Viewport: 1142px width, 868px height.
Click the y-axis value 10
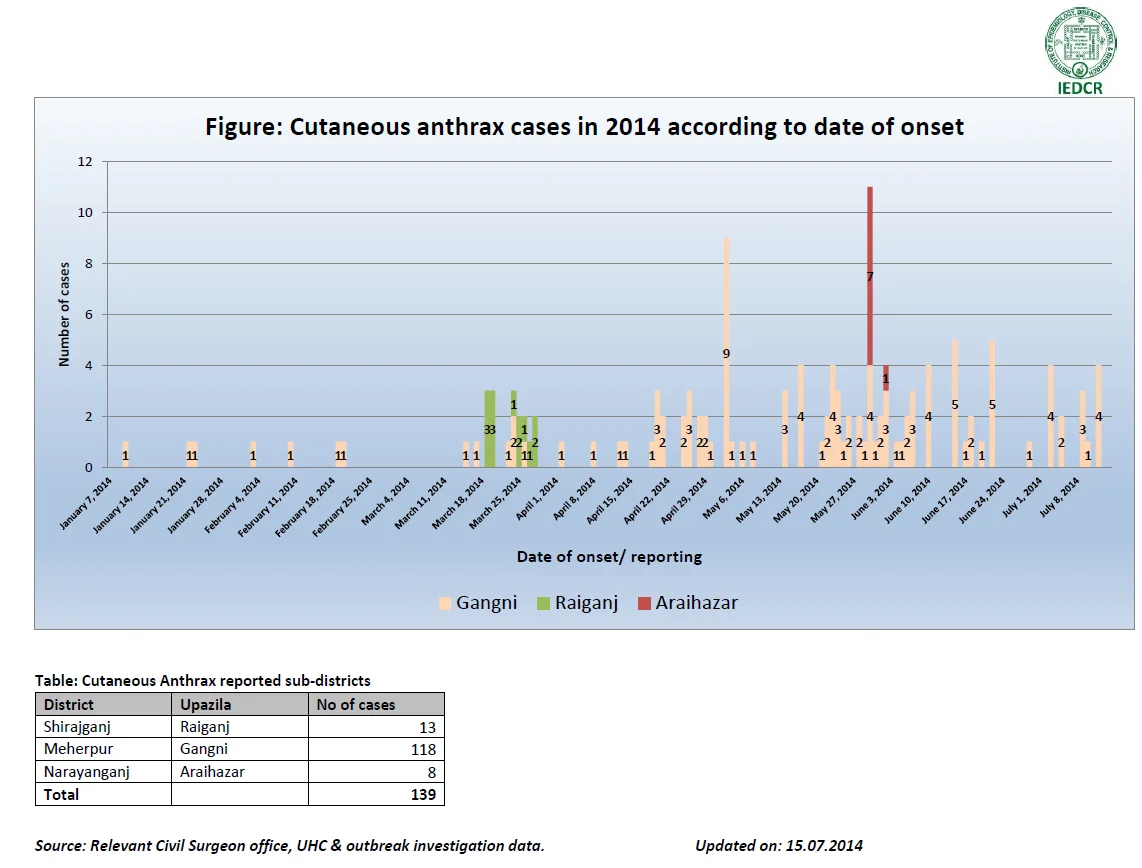[x=85, y=213]
